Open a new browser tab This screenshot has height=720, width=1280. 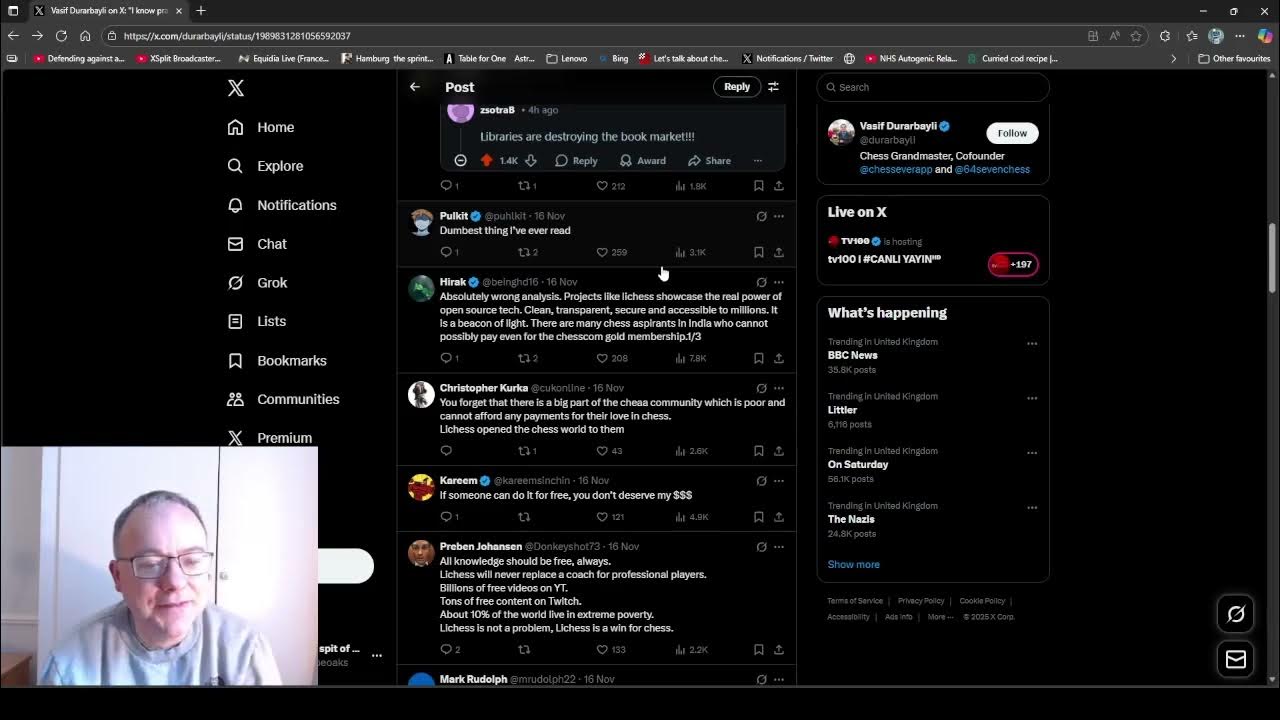pyautogui.click(x=201, y=11)
